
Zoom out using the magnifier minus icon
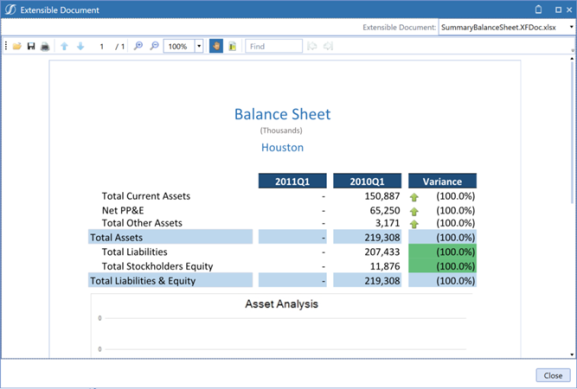point(154,46)
